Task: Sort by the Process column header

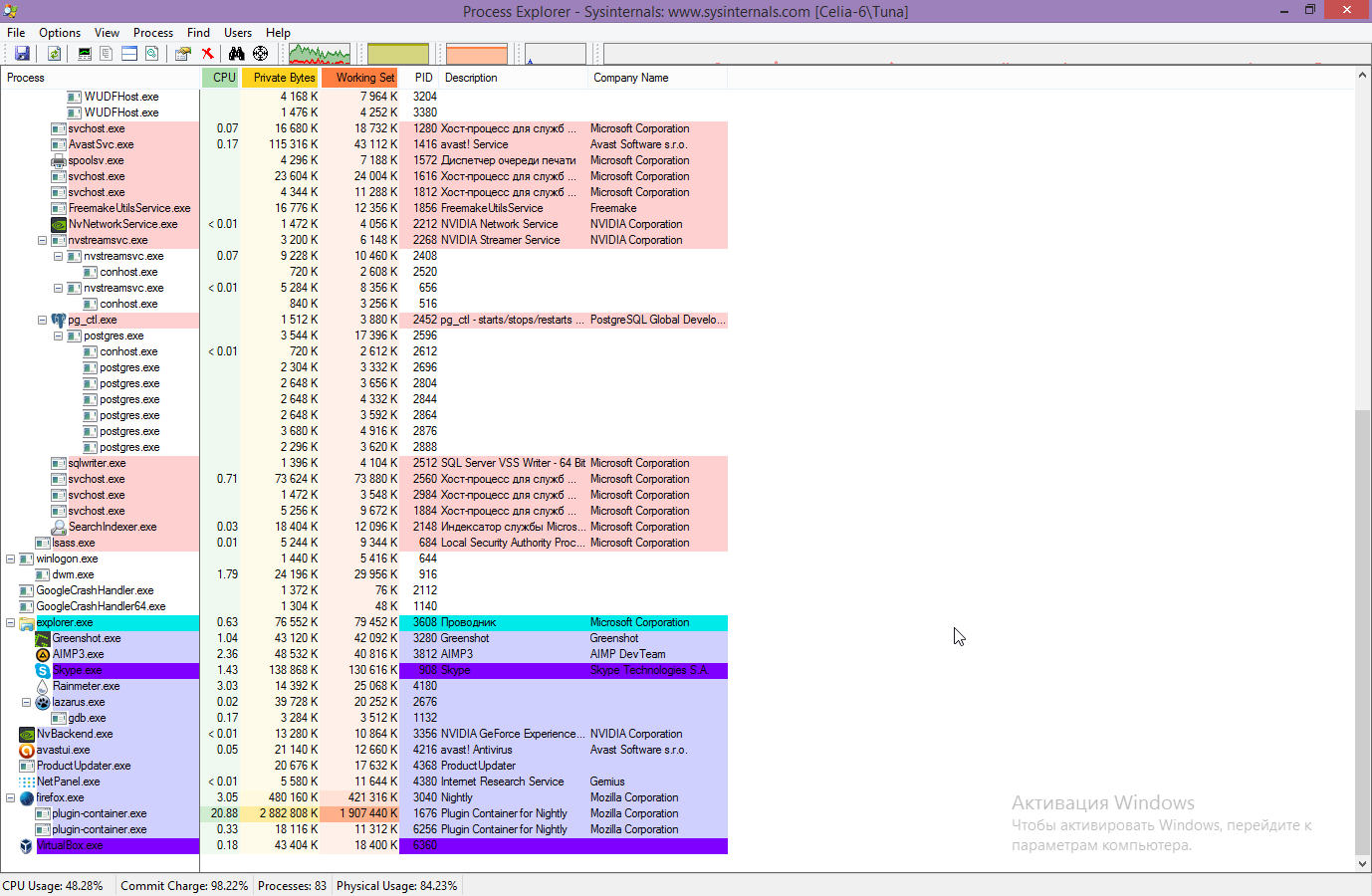Action: pos(100,78)
